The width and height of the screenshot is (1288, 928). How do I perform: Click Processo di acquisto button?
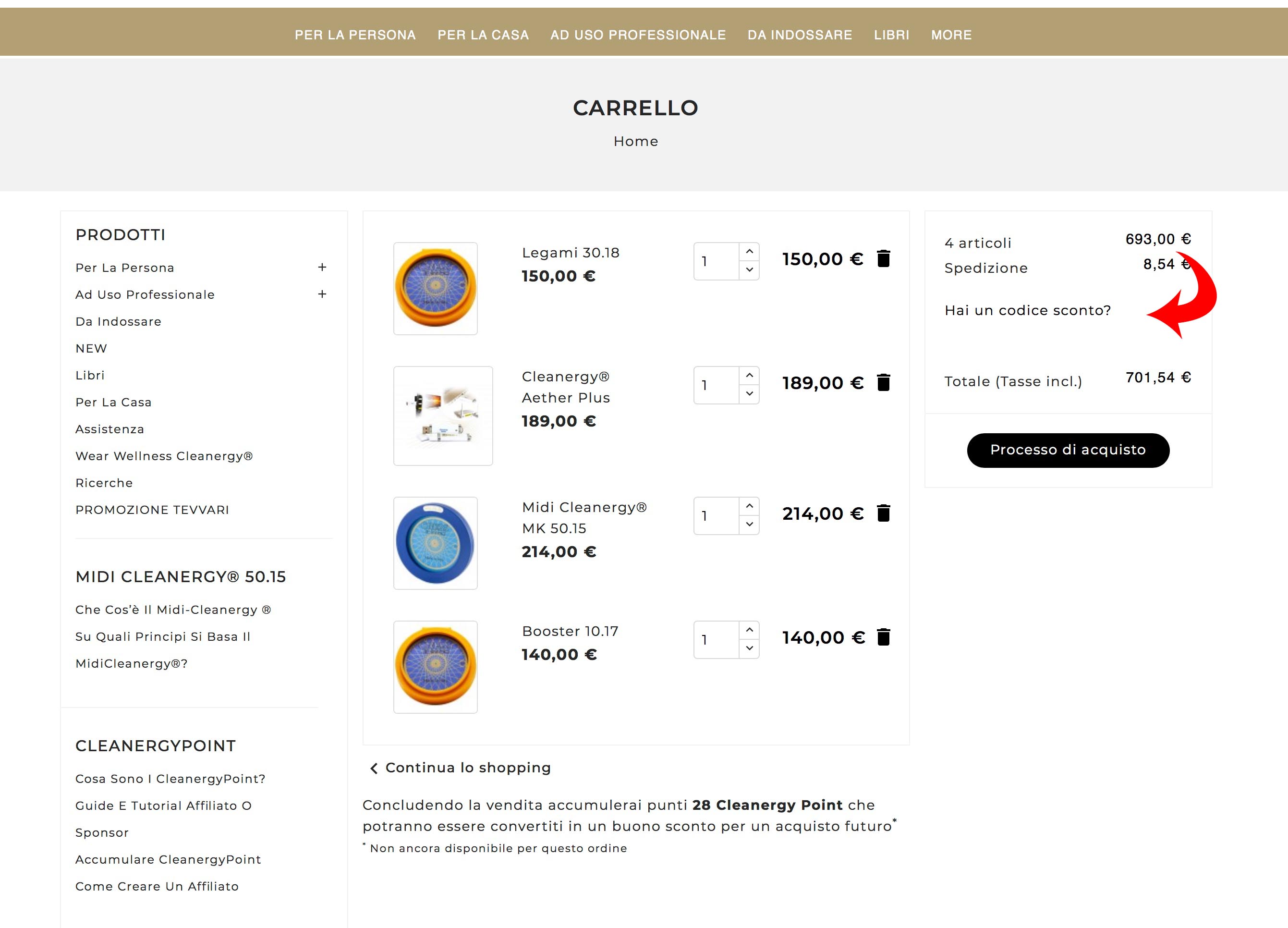click(1068, 451)
